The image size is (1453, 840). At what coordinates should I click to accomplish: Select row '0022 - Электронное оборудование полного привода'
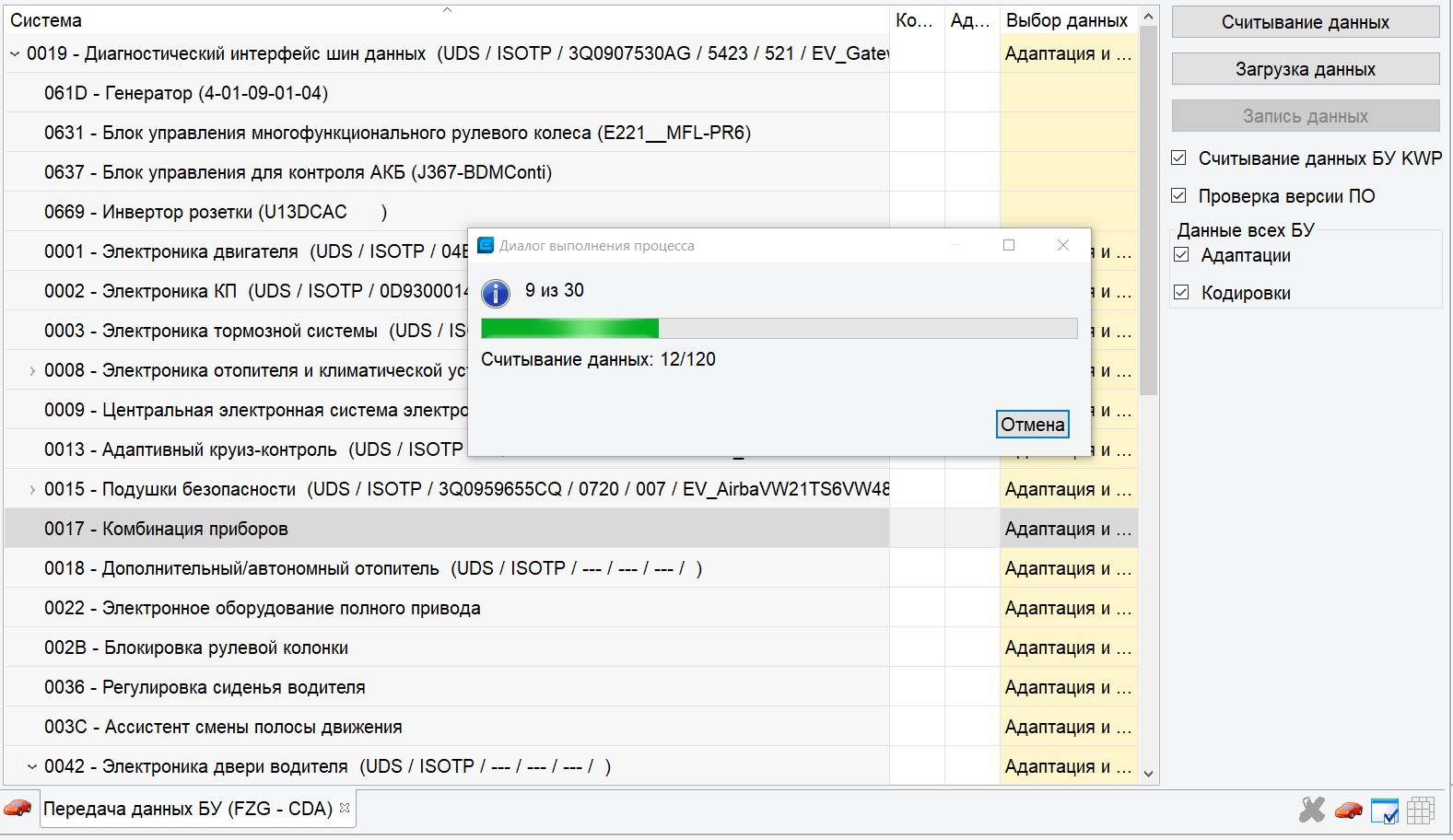[x=447, y=608]
